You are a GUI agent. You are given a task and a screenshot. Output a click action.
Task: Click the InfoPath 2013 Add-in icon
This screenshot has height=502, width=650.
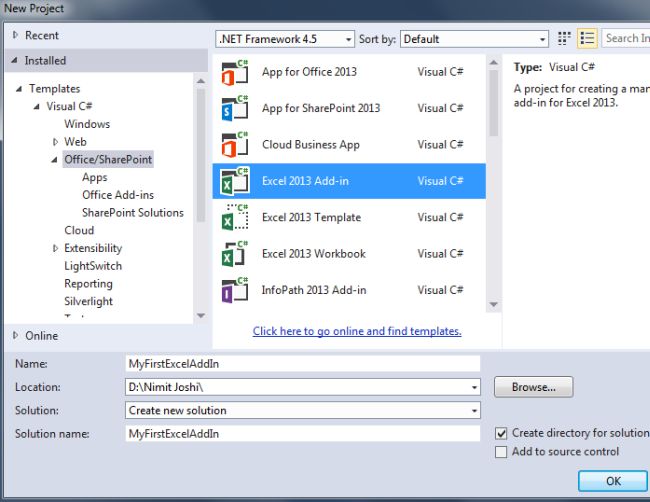tap(235, 290)
